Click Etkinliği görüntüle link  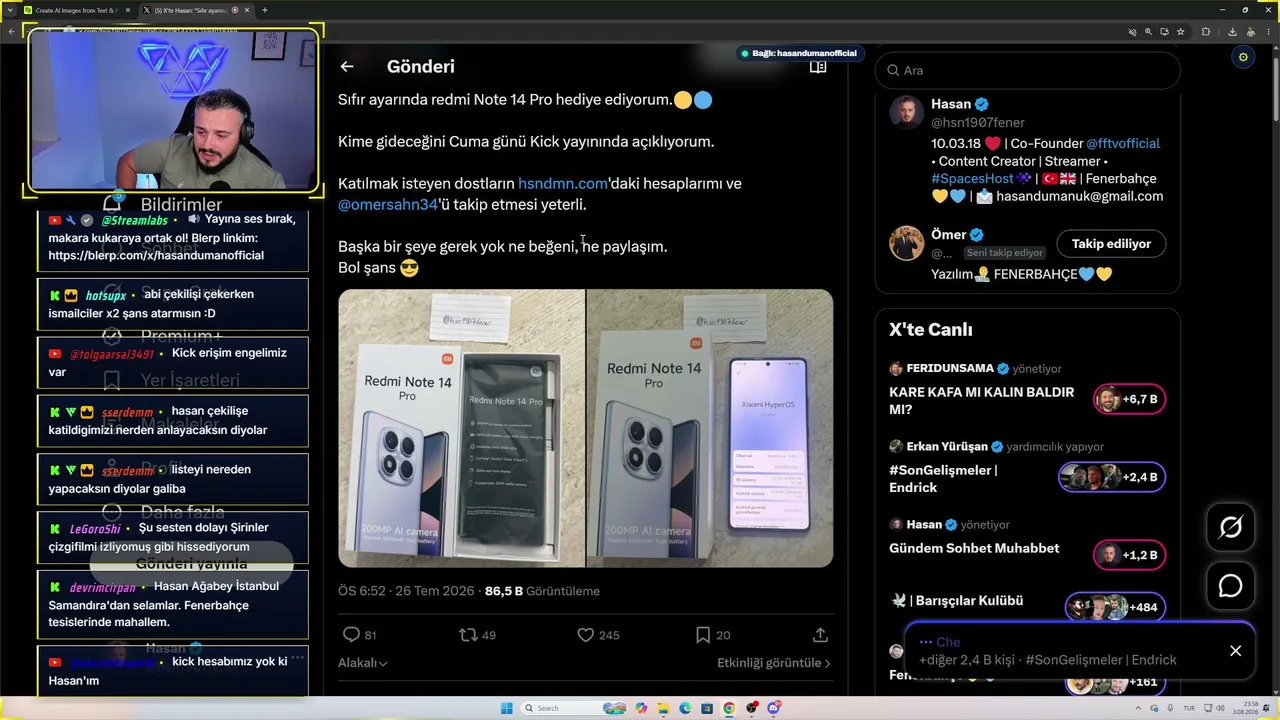click(x=773, y=663)
